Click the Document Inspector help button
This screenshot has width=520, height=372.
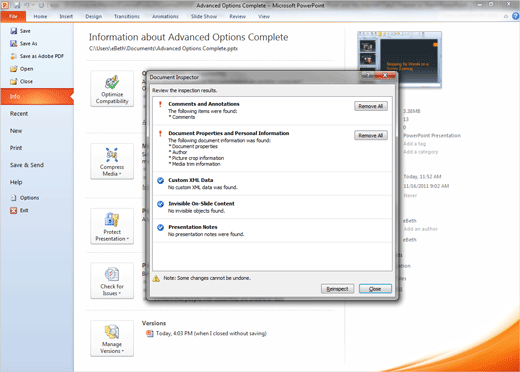tap(368, 75)
